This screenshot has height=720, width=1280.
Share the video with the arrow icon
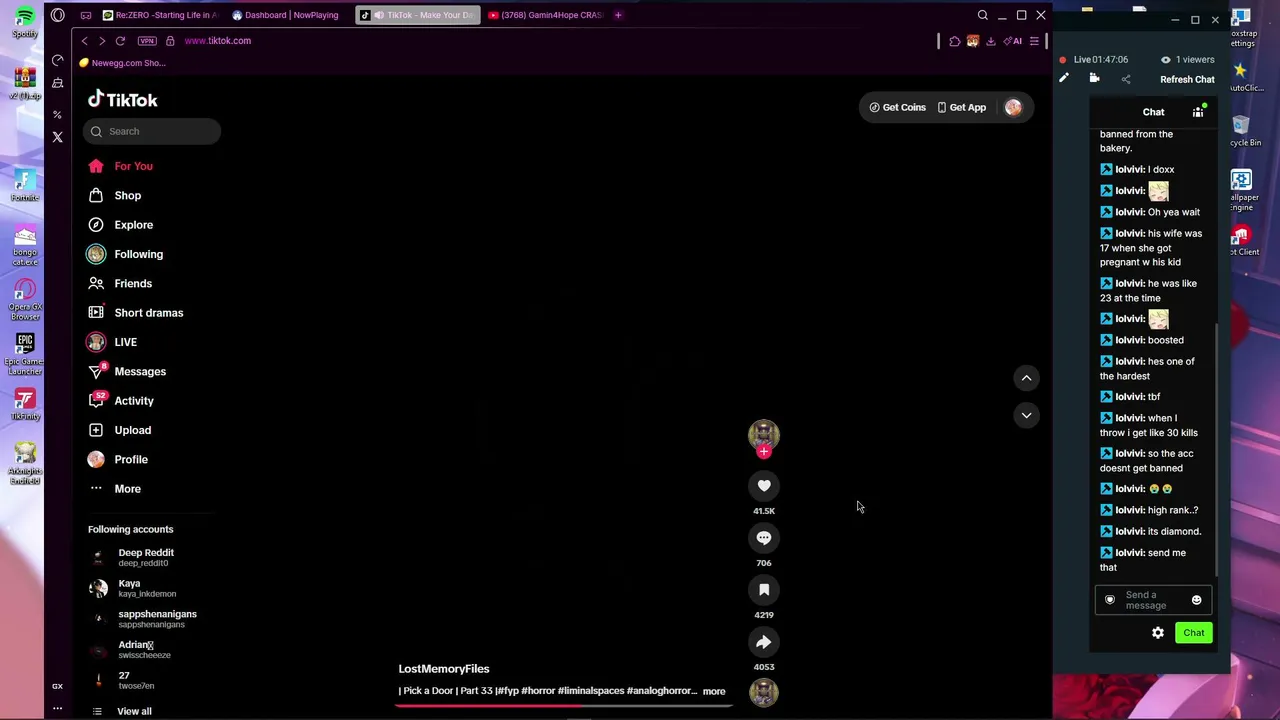[764, 642]
